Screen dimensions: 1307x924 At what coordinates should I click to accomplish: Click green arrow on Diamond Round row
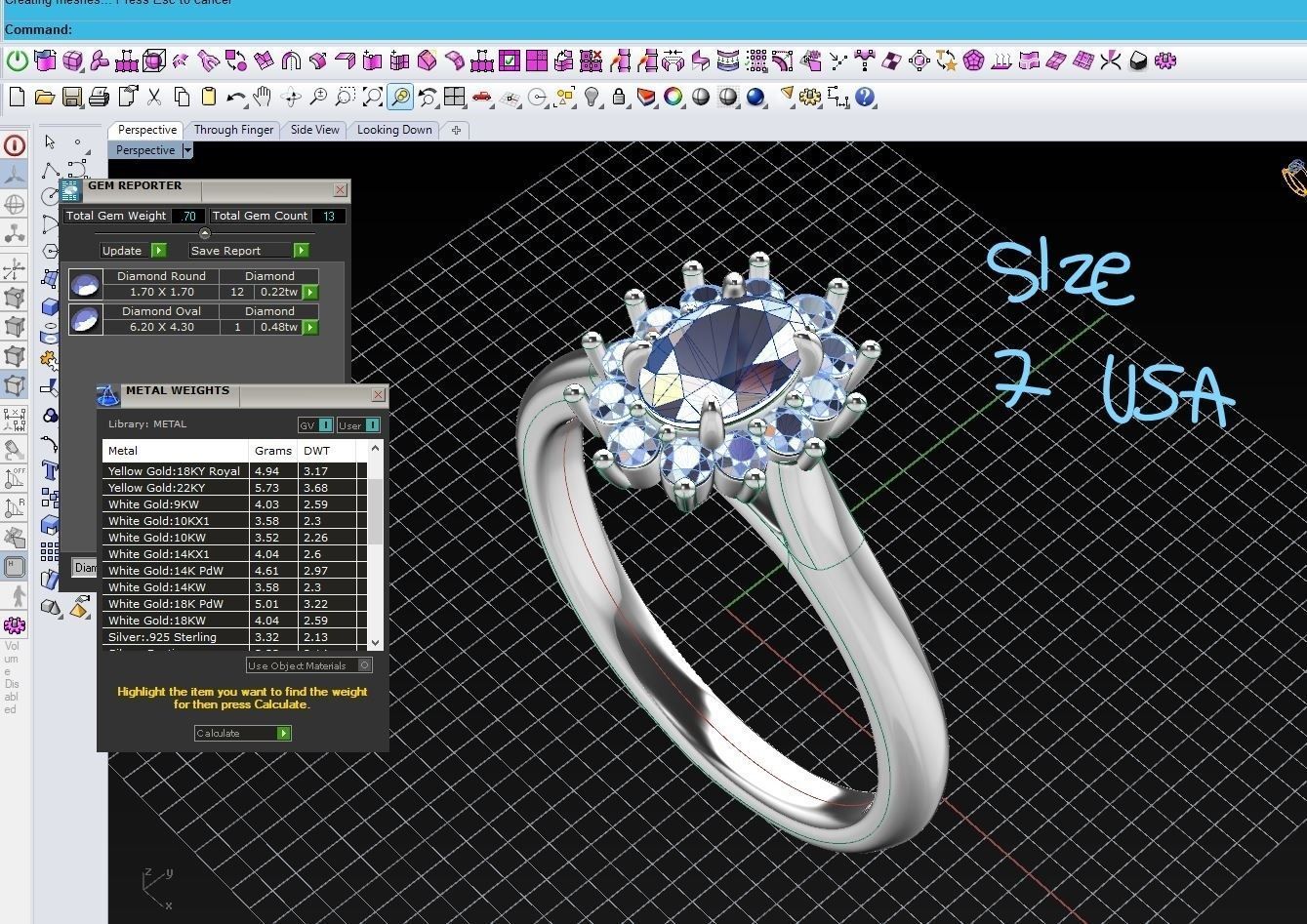coord(310,292)
